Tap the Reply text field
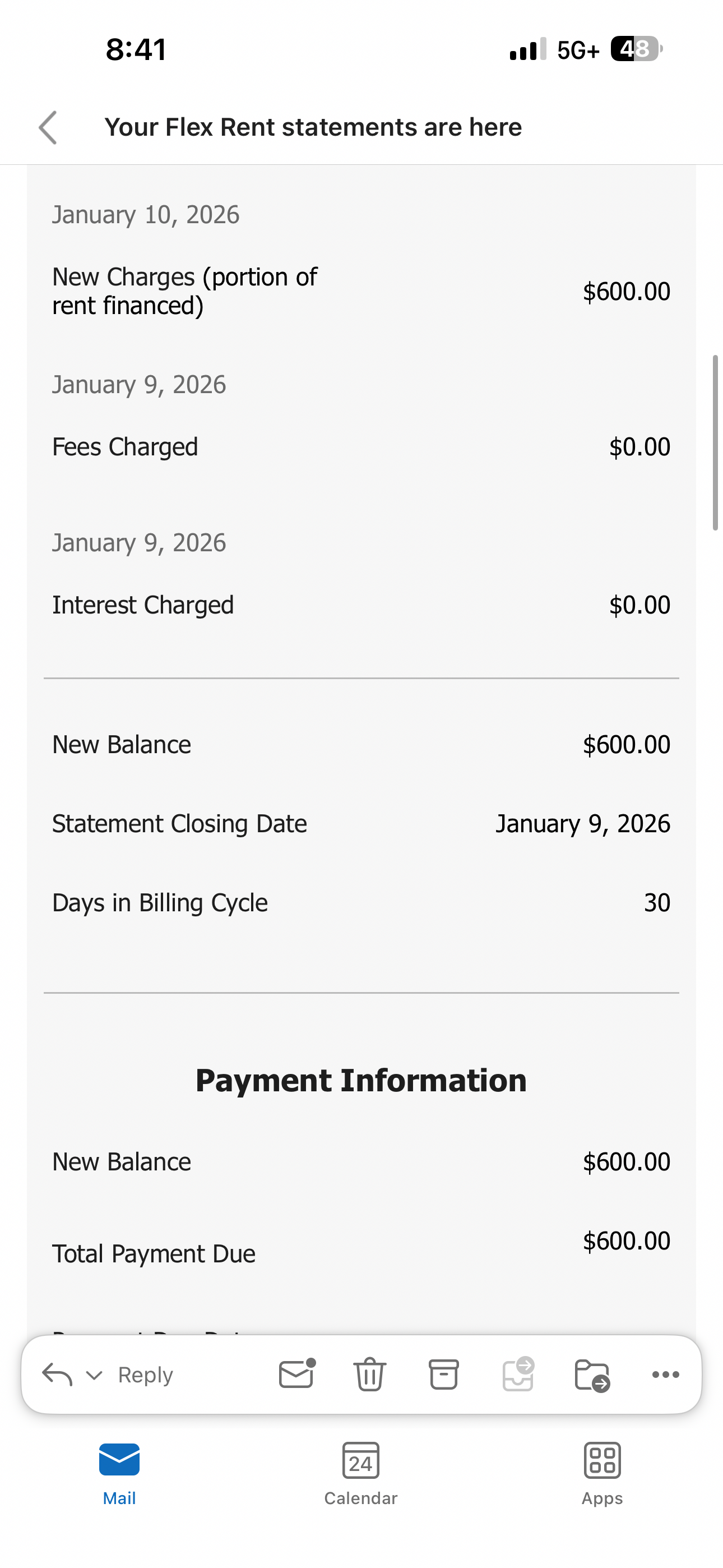 coord(146,1375)
